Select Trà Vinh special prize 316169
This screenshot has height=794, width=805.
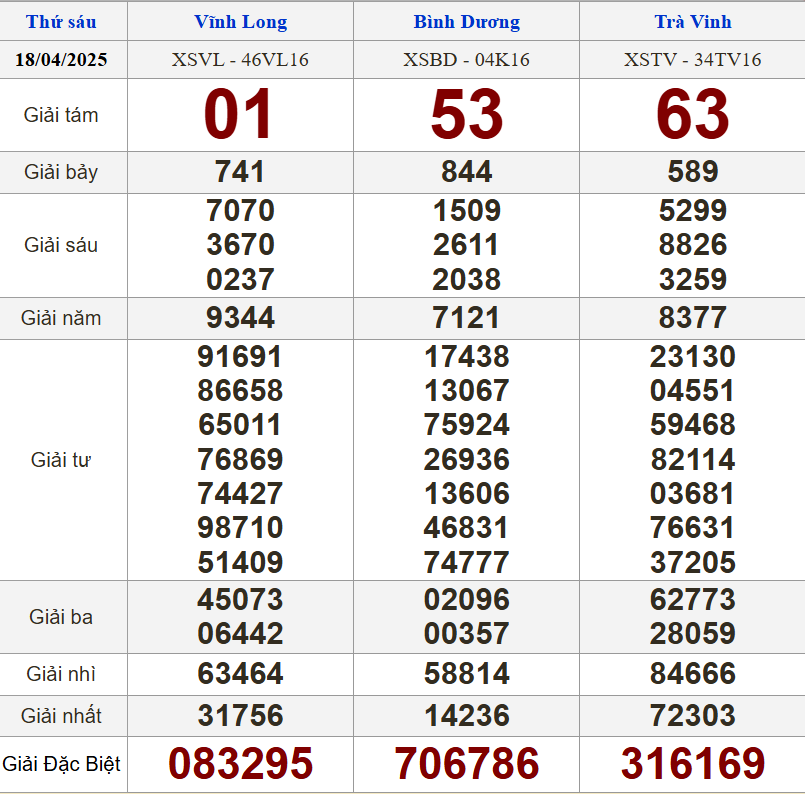(693, 764)
